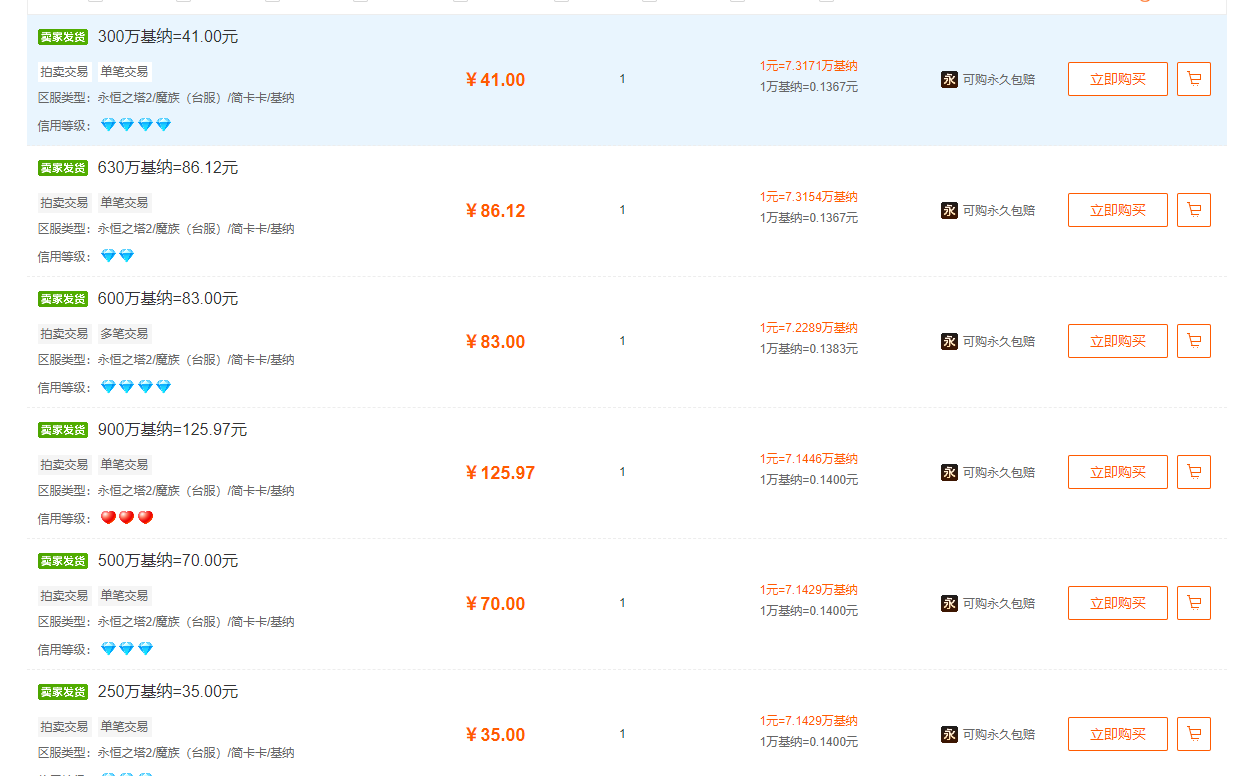The width and height of the screenshot is (1245, 776).
Task: Click the 雳家发货 badge on the 500万基纳 listing
Action: pyautogui.click(x=62, y=560)
